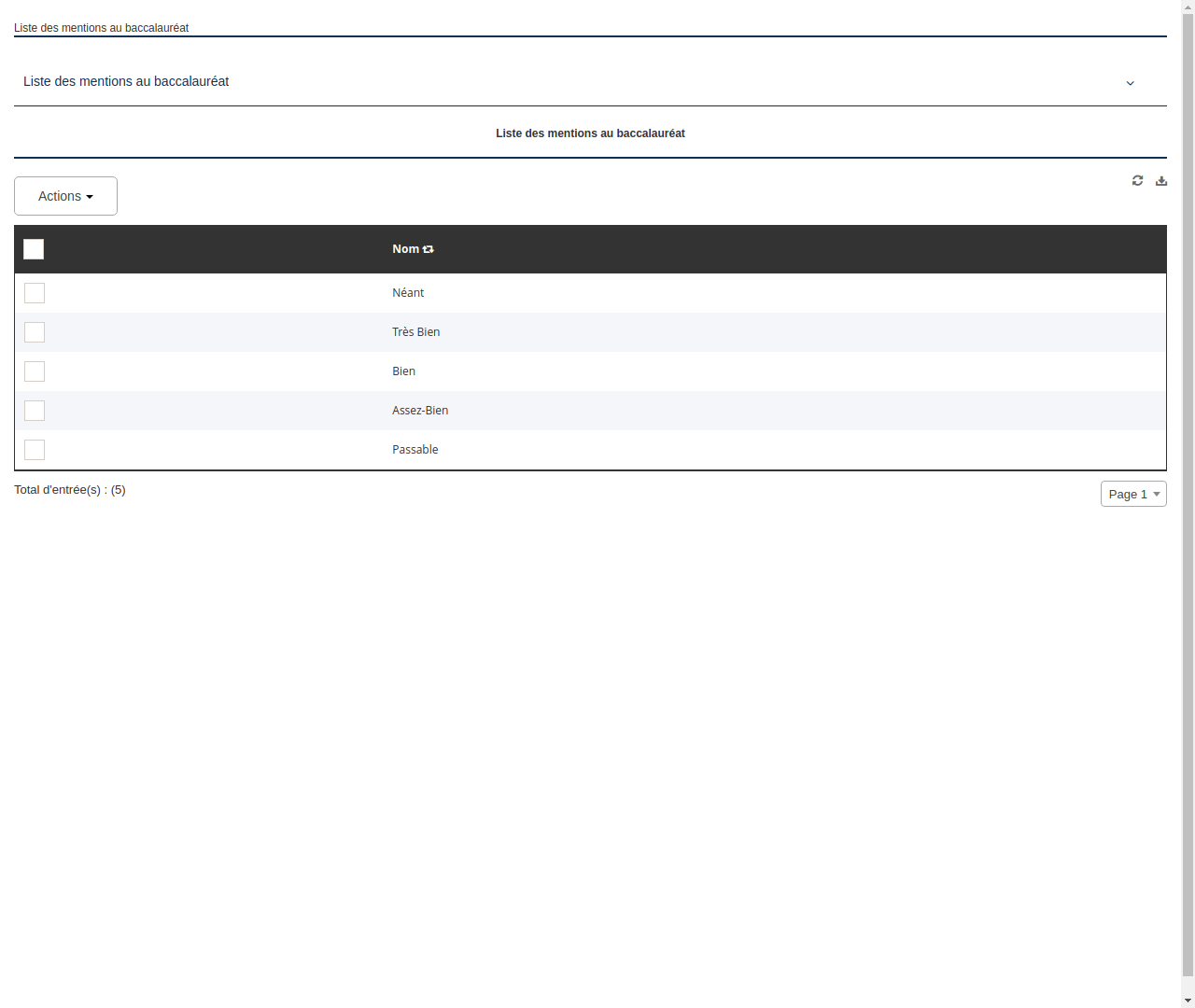
Task: Click the breadcrumb 'Liste des mentions au baccalauréat'
Action: (101, 28)
